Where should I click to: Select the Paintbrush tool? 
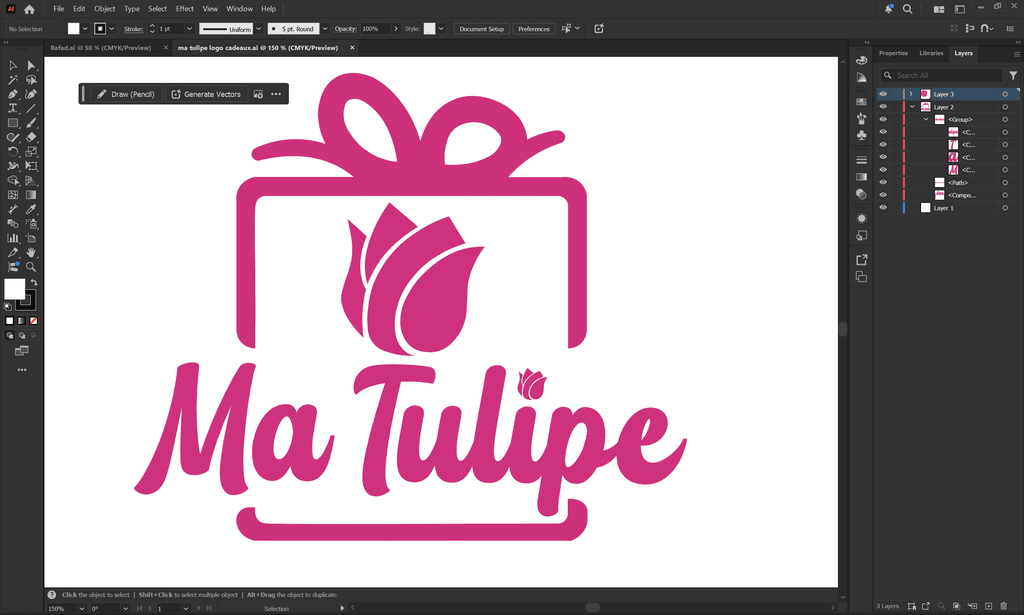(x=31, y=123)
